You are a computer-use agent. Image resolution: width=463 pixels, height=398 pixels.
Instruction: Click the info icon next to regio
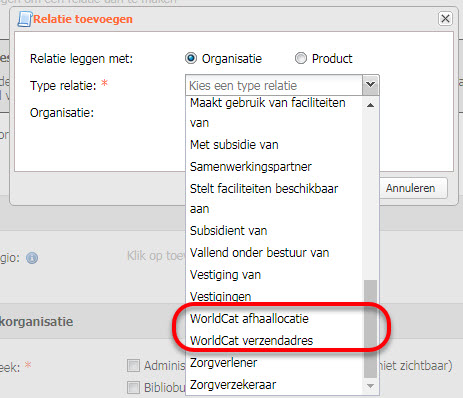click(x=32, y=258)
